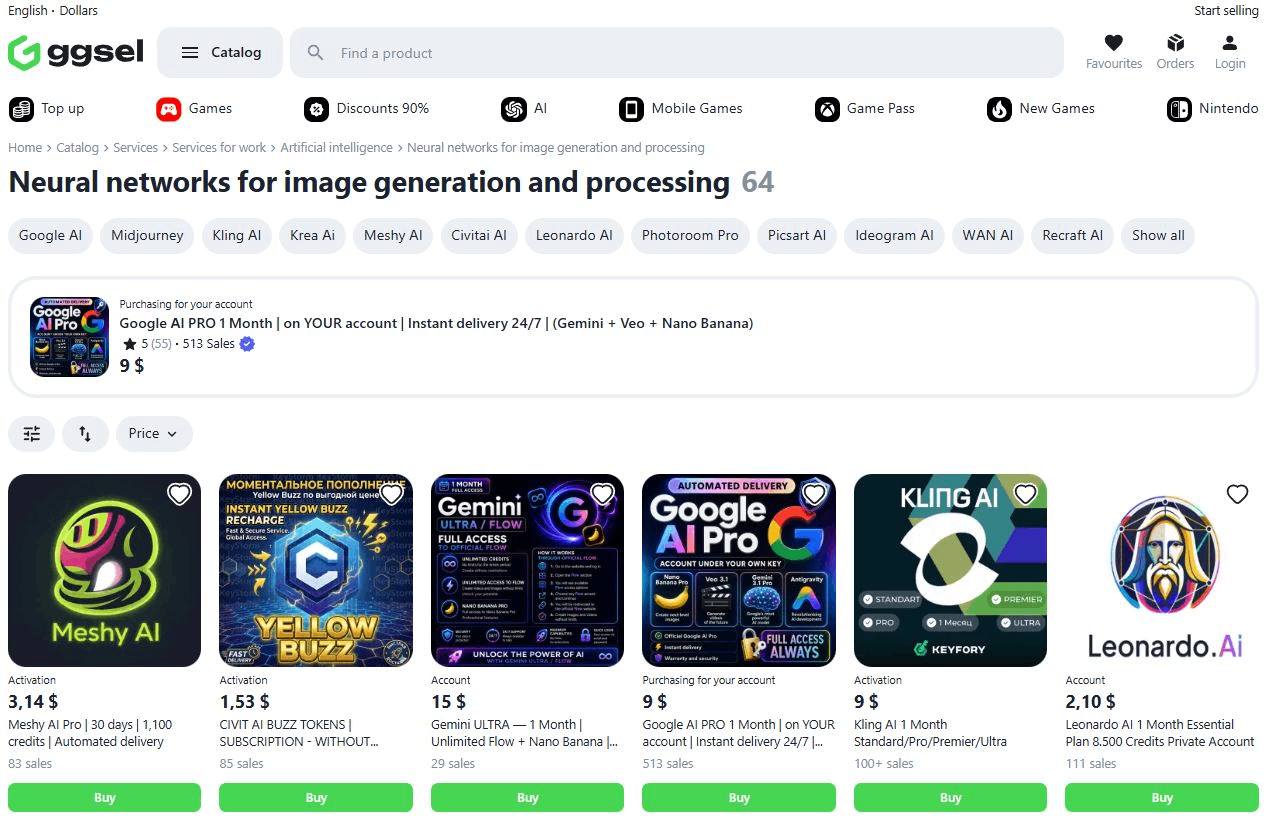The image size is (1275, 822).
Task: Change the English · Dollars language setting
Action: (x=53, y=10)
